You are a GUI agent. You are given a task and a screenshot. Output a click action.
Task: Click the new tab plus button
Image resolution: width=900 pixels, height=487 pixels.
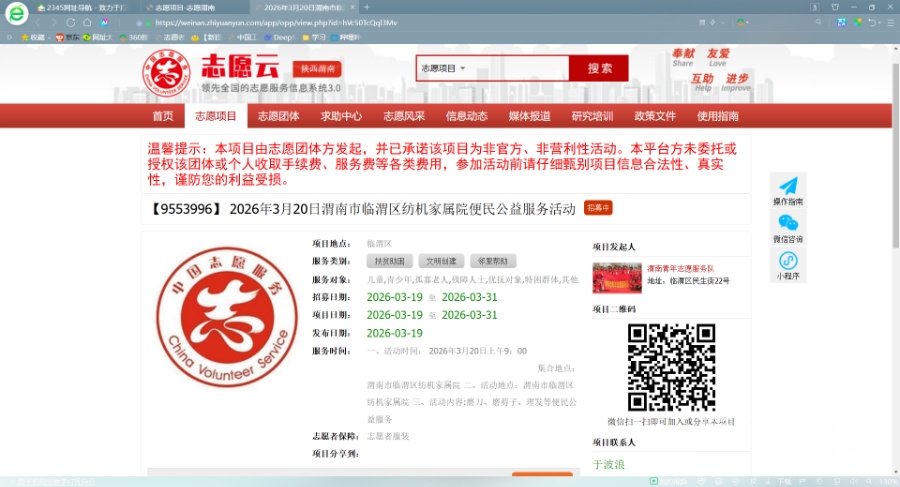[367, 7]
